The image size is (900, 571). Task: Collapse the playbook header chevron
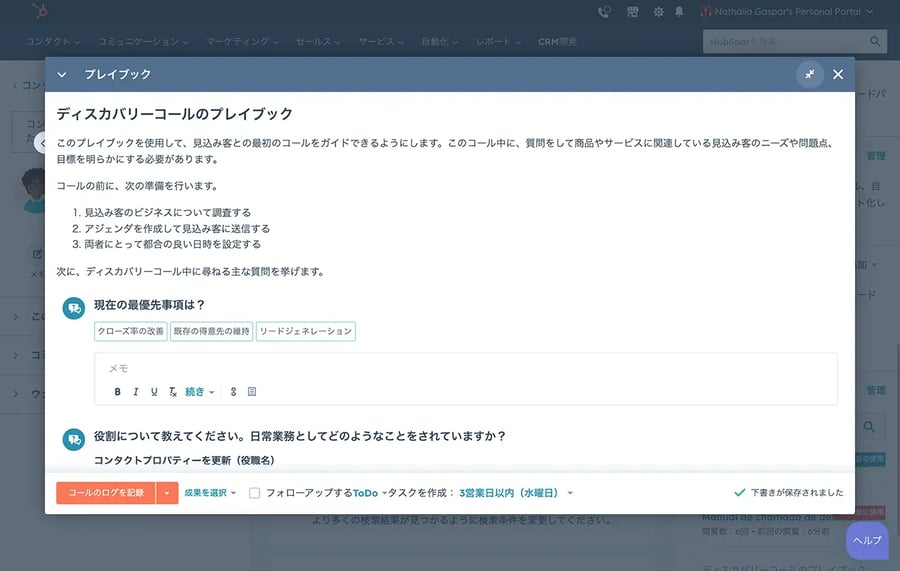pyautogui.click(x=62, y=74)
